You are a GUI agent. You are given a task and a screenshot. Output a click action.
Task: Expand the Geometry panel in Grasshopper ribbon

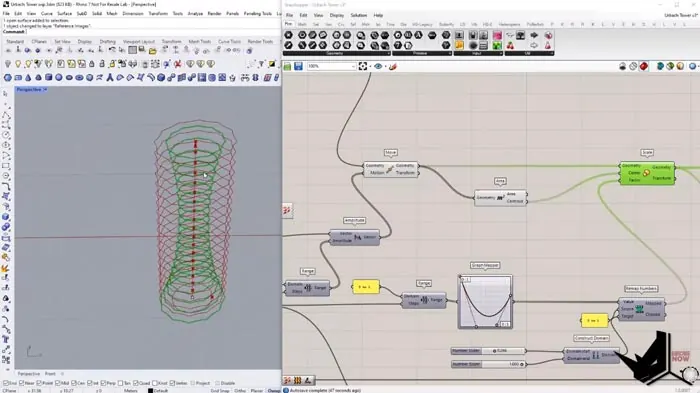(388, 53)
